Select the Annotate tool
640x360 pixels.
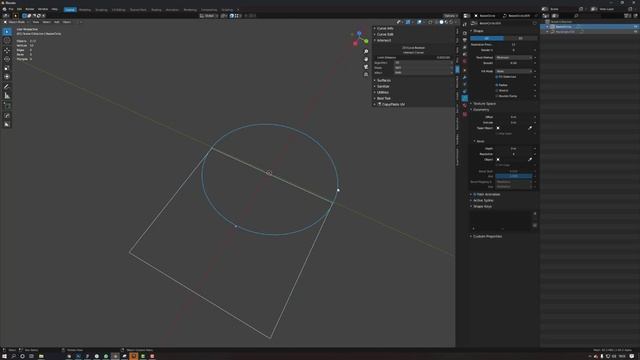click(7, 87)
